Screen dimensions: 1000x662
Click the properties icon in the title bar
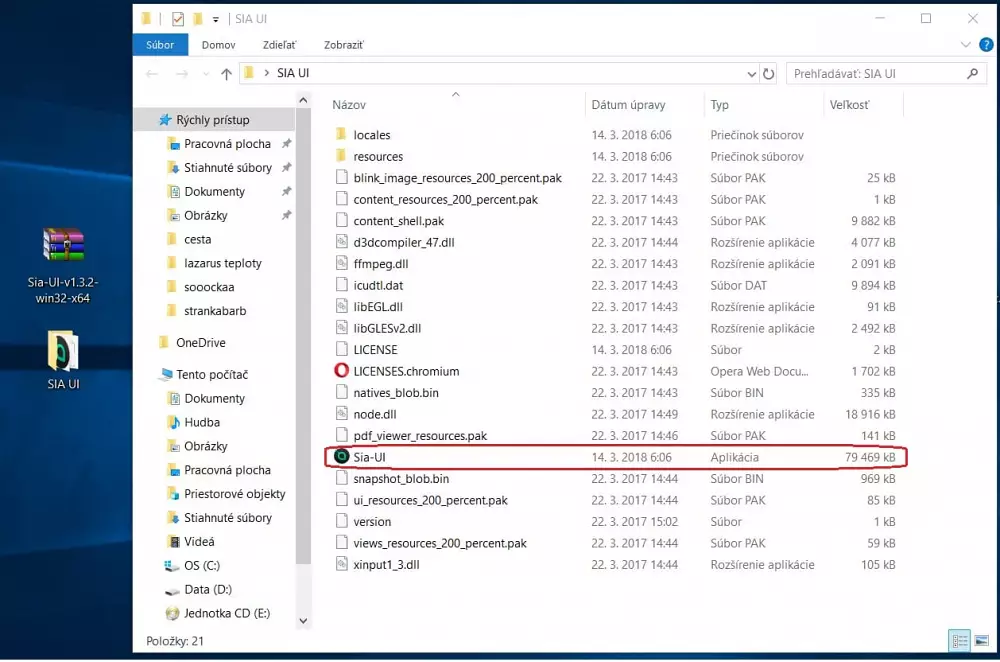coord(178,19)
